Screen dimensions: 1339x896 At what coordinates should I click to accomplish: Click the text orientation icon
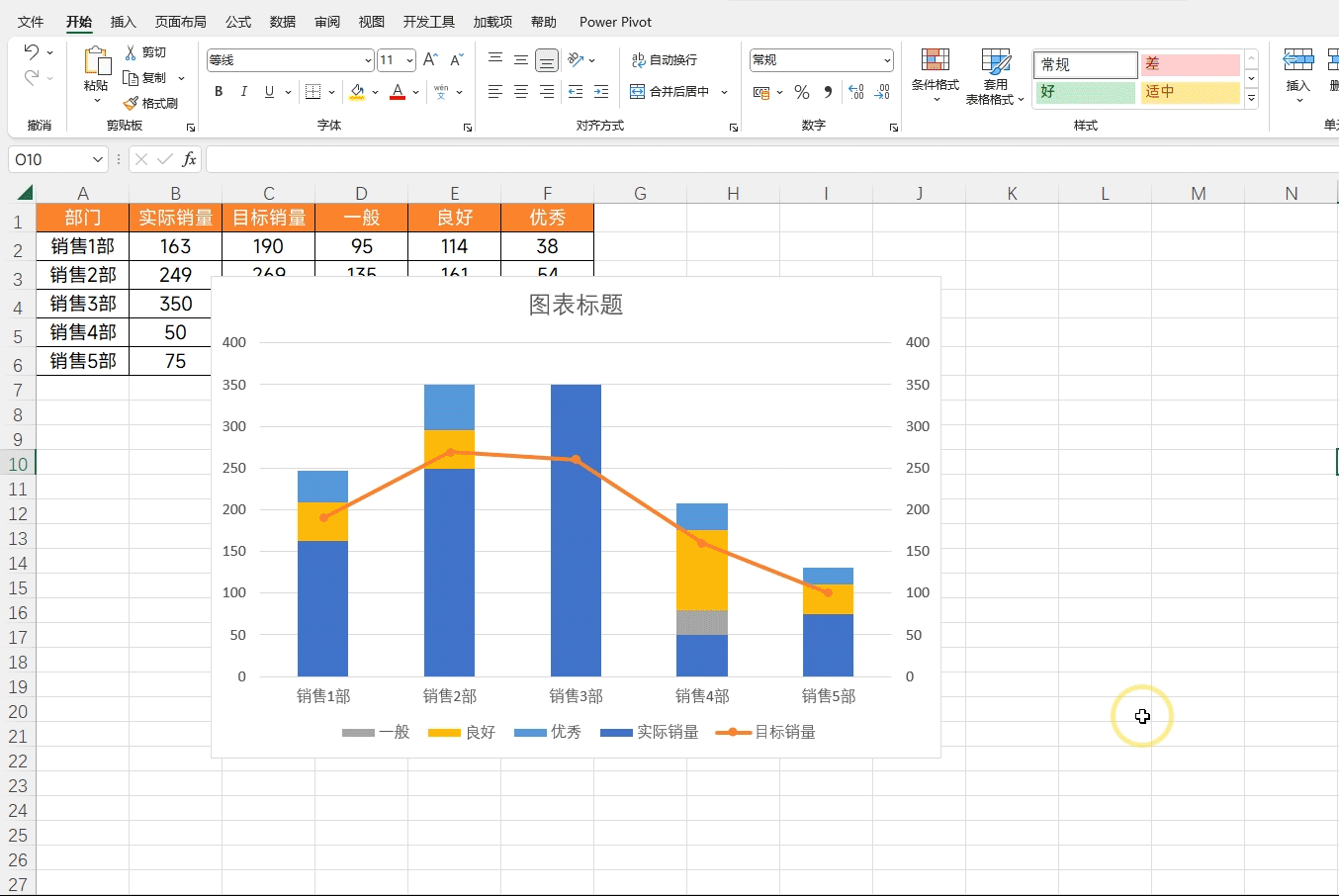tap(576, 60)
